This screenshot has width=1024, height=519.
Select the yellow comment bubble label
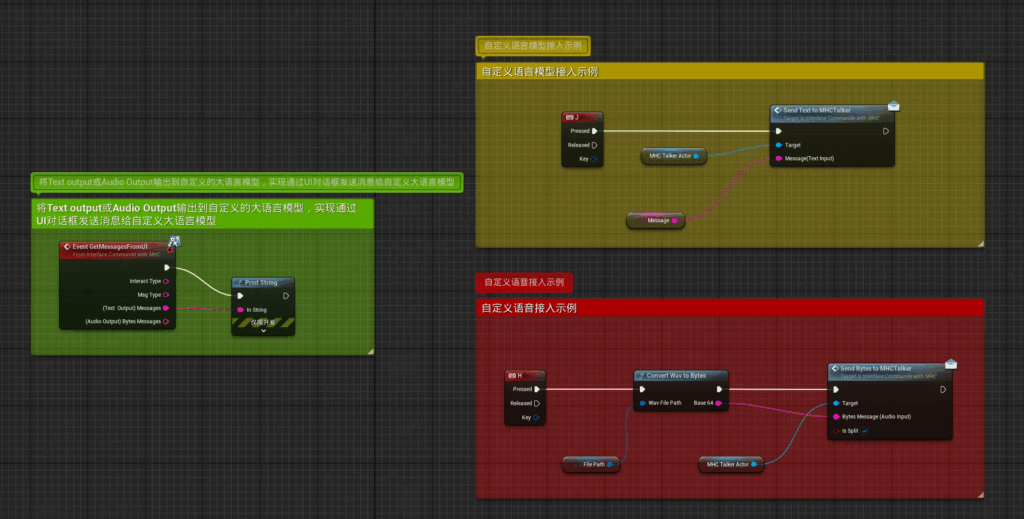coord(534,46)
